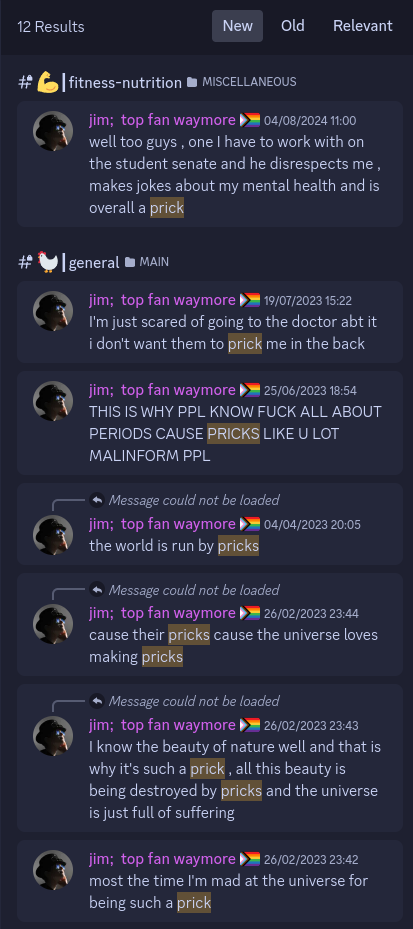Click the 25/06/2023 18:54 timestamp
The width and height of the screenshot is (413, 929).
(310, 391)
